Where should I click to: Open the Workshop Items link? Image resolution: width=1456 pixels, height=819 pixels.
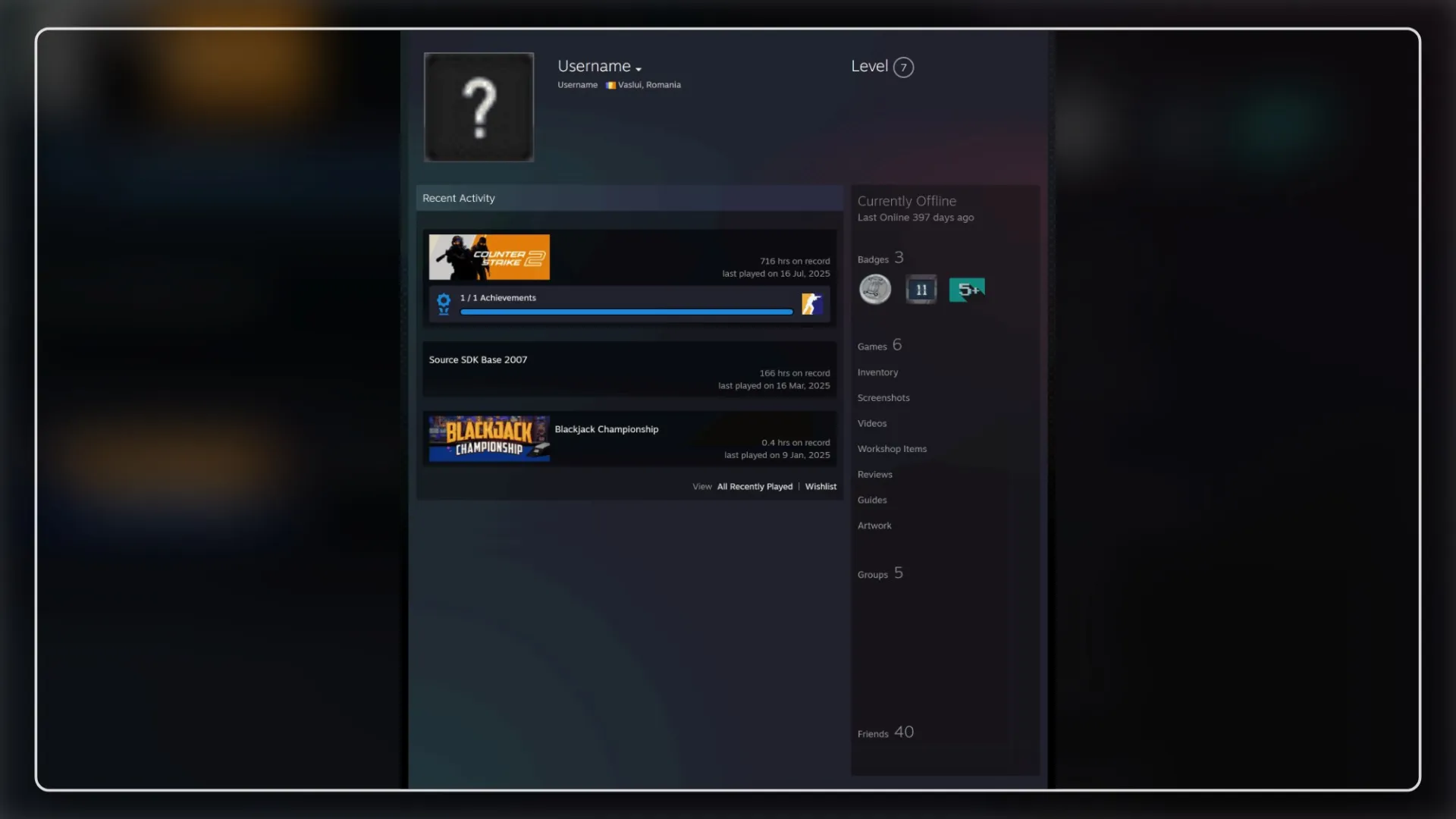pyautogui.click(x=892, y=449)
